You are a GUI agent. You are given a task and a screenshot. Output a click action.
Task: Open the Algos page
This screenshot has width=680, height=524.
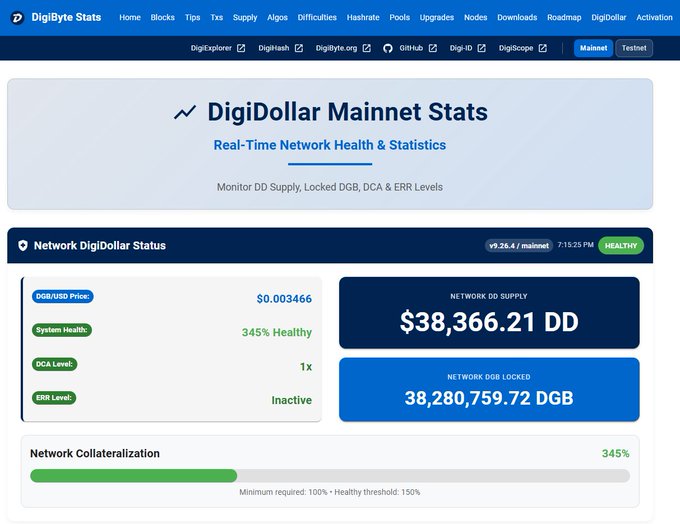[x=278, y=17]
